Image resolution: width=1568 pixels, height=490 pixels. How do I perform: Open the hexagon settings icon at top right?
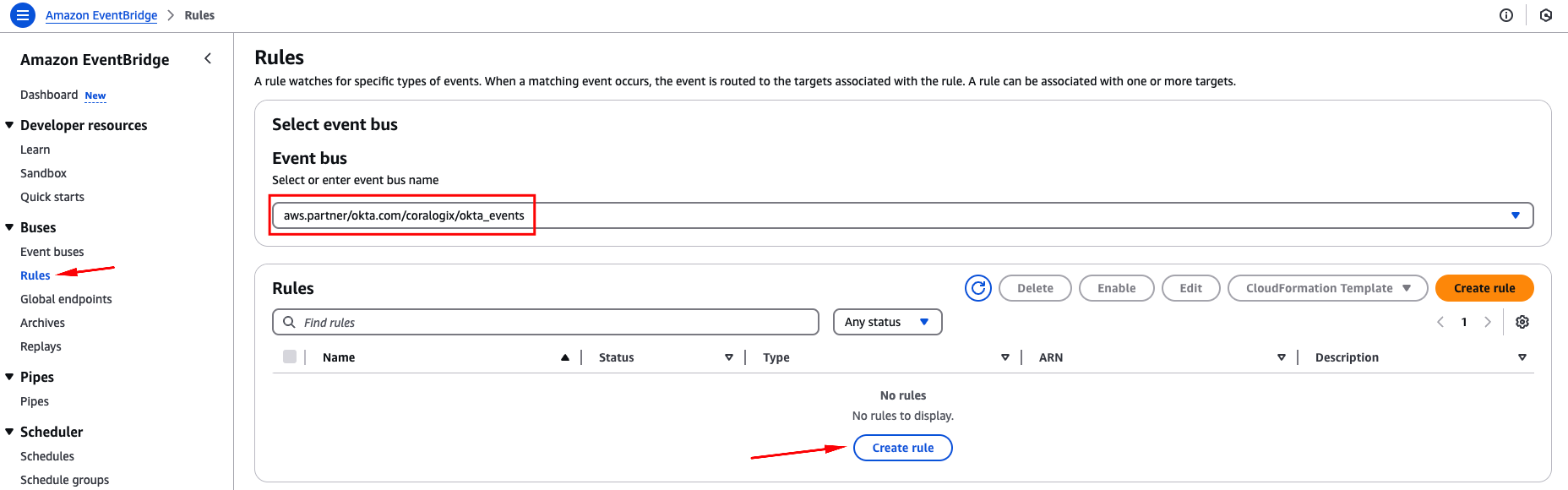[1546, 15]
